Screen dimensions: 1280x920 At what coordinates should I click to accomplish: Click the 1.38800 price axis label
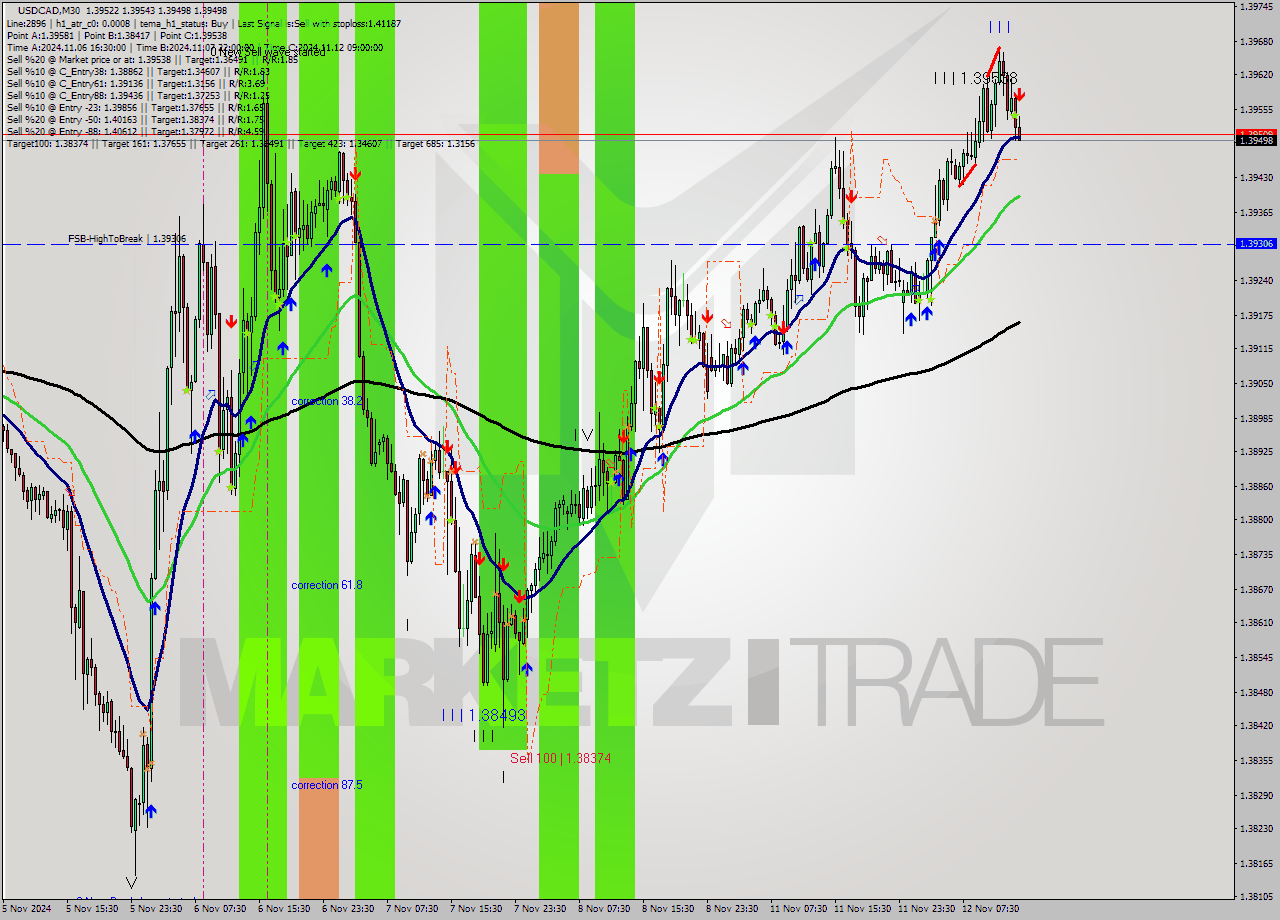click(1255, 520)
